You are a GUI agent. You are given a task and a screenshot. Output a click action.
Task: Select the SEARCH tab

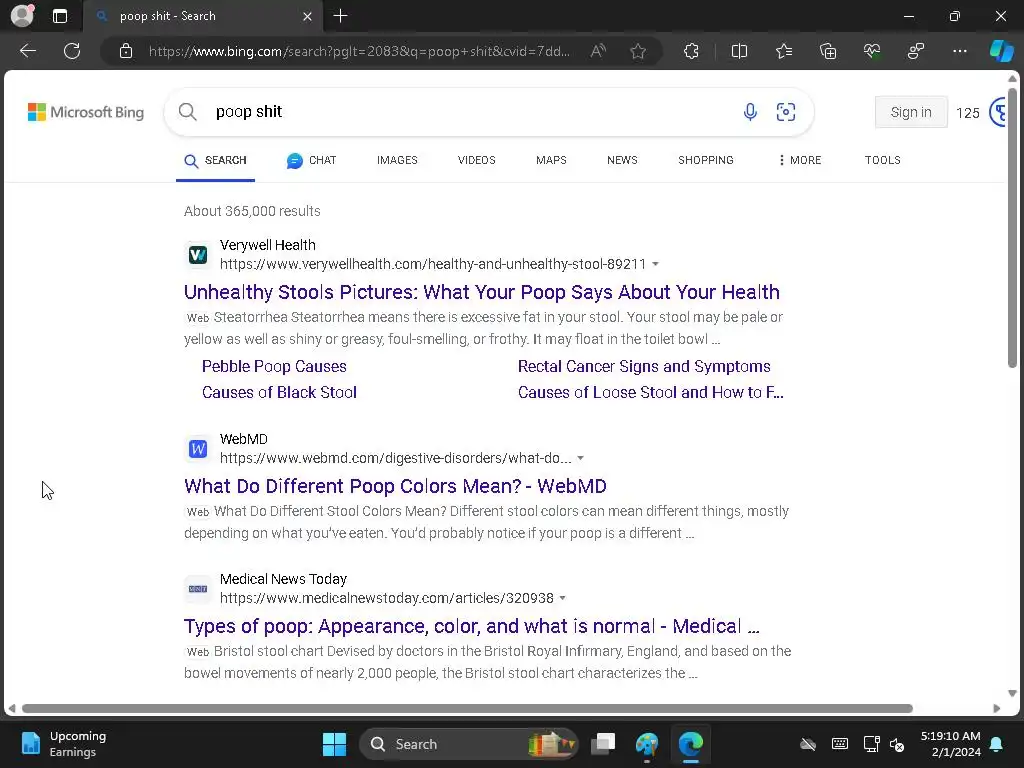click(216, 161)
